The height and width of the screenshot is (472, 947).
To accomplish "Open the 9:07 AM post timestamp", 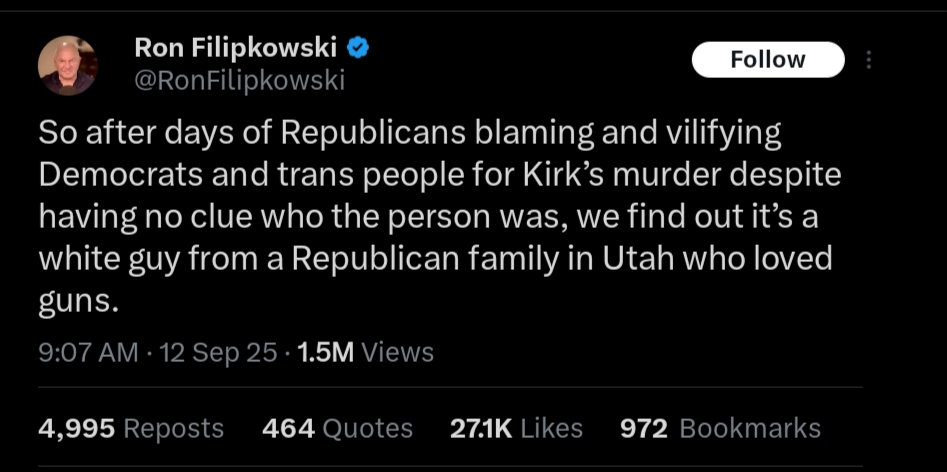I will (x=88, y=352).
